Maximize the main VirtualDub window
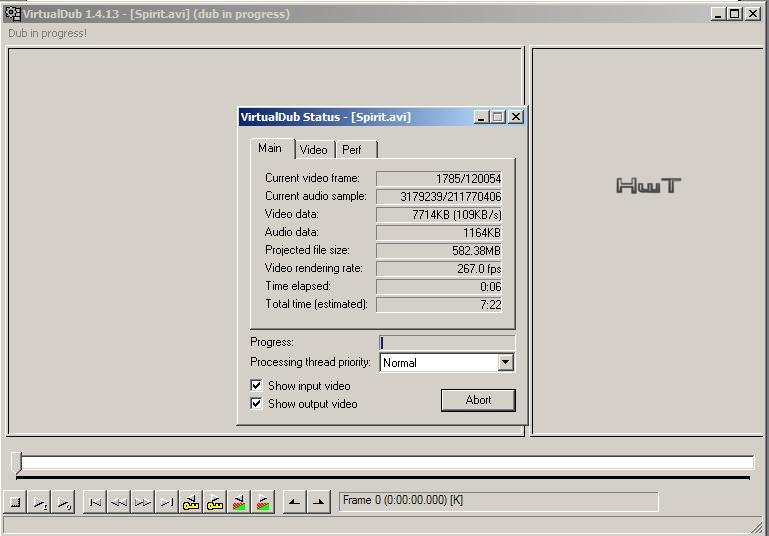The width and height of the screenshot is (769, 536). point(735,14)
